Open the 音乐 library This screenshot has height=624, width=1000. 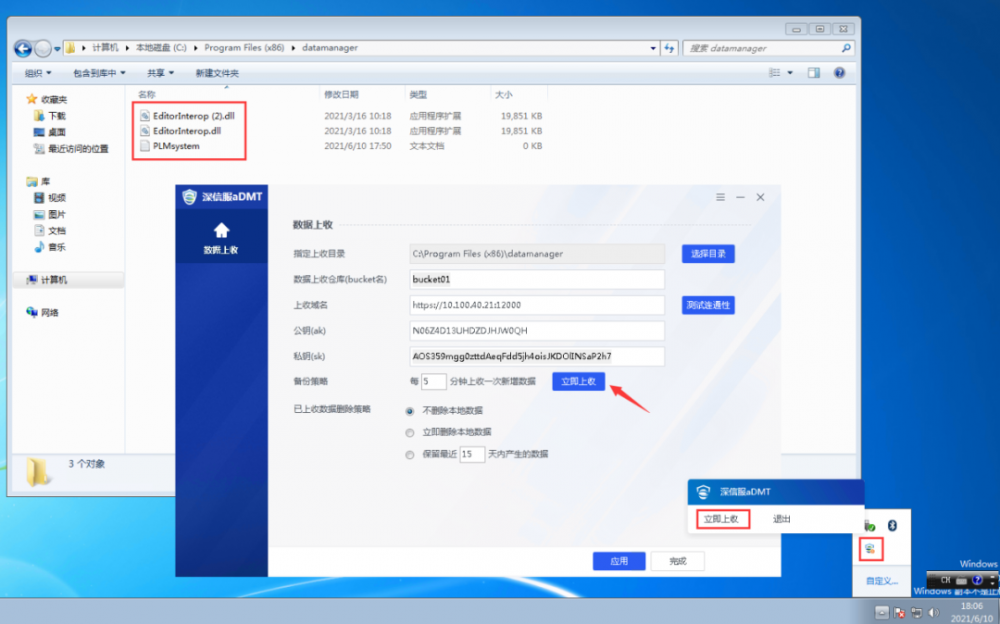(50, 247)
